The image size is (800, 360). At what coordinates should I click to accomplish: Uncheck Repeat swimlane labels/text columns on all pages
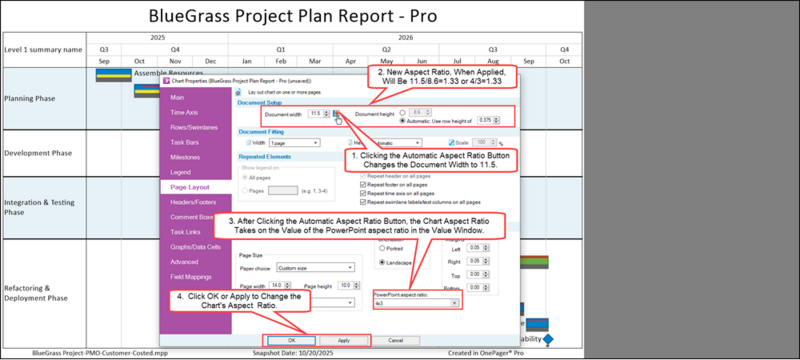[x=363, y=202]
